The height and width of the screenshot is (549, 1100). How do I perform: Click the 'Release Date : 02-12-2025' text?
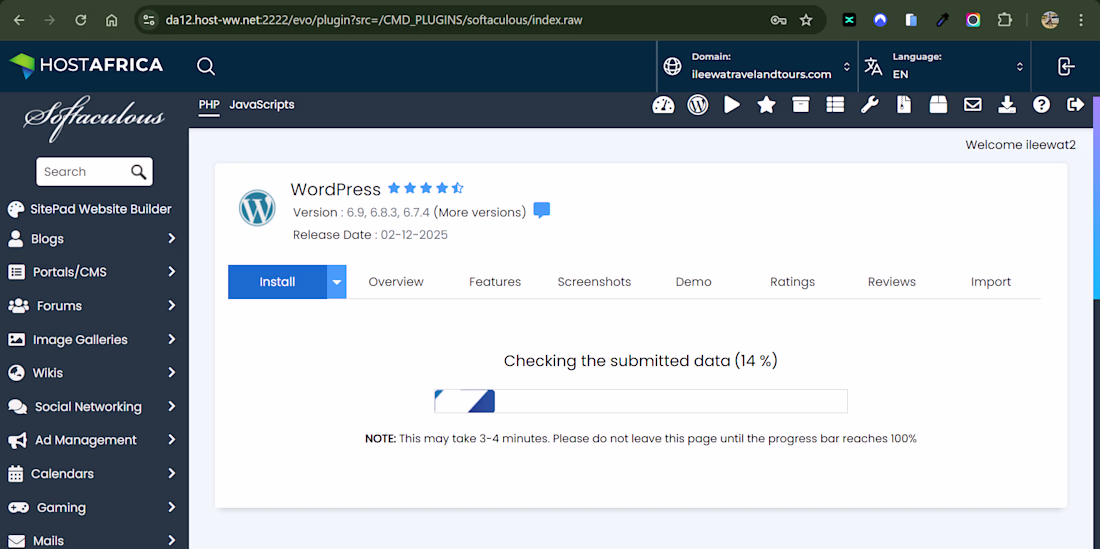tap(370, 235)
